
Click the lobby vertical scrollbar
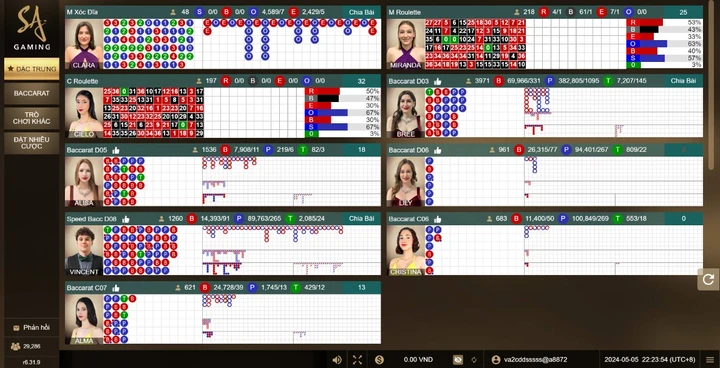[x=712, y=85]
